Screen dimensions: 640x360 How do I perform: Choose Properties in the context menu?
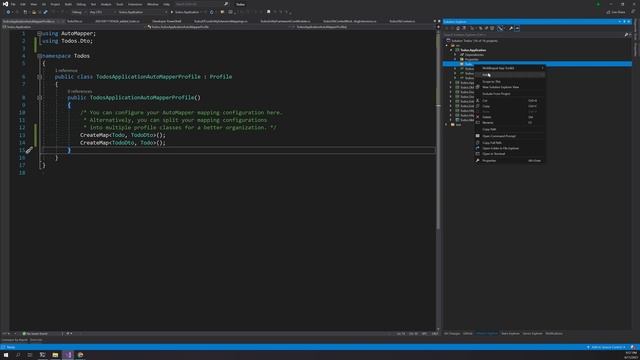(509, 161)
